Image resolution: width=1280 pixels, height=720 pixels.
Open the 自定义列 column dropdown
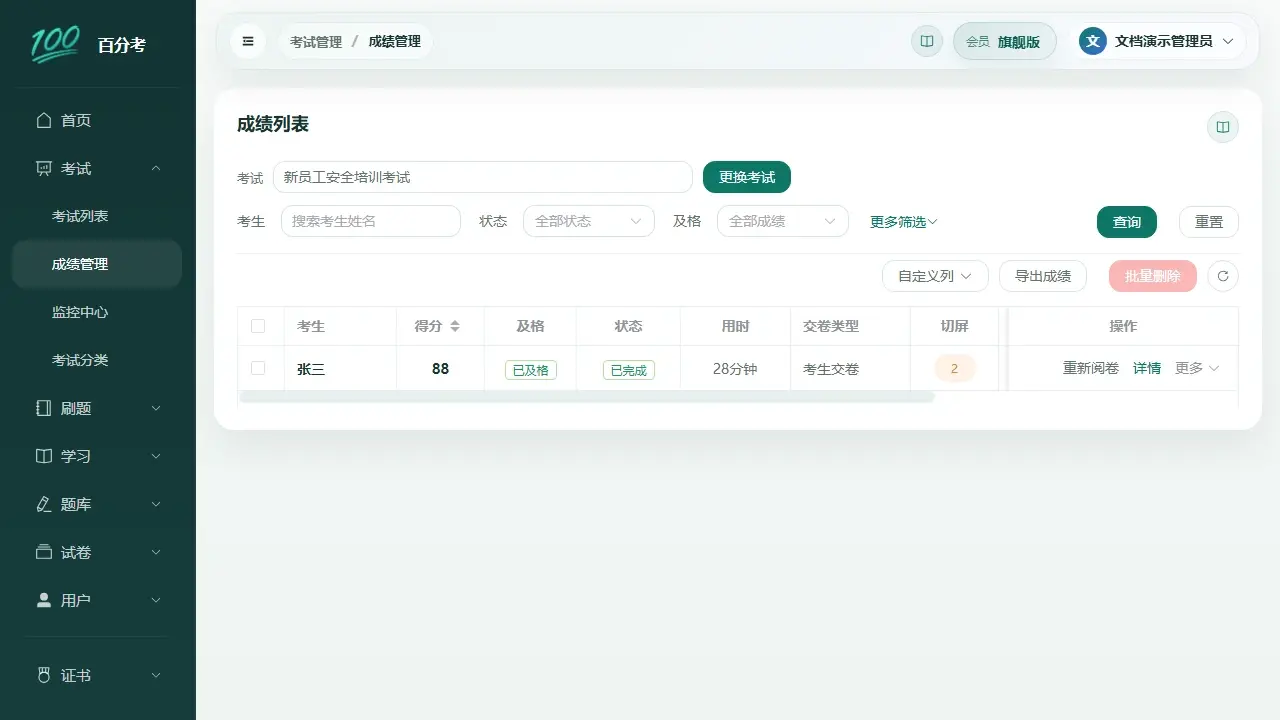click(x=935, y=276)
